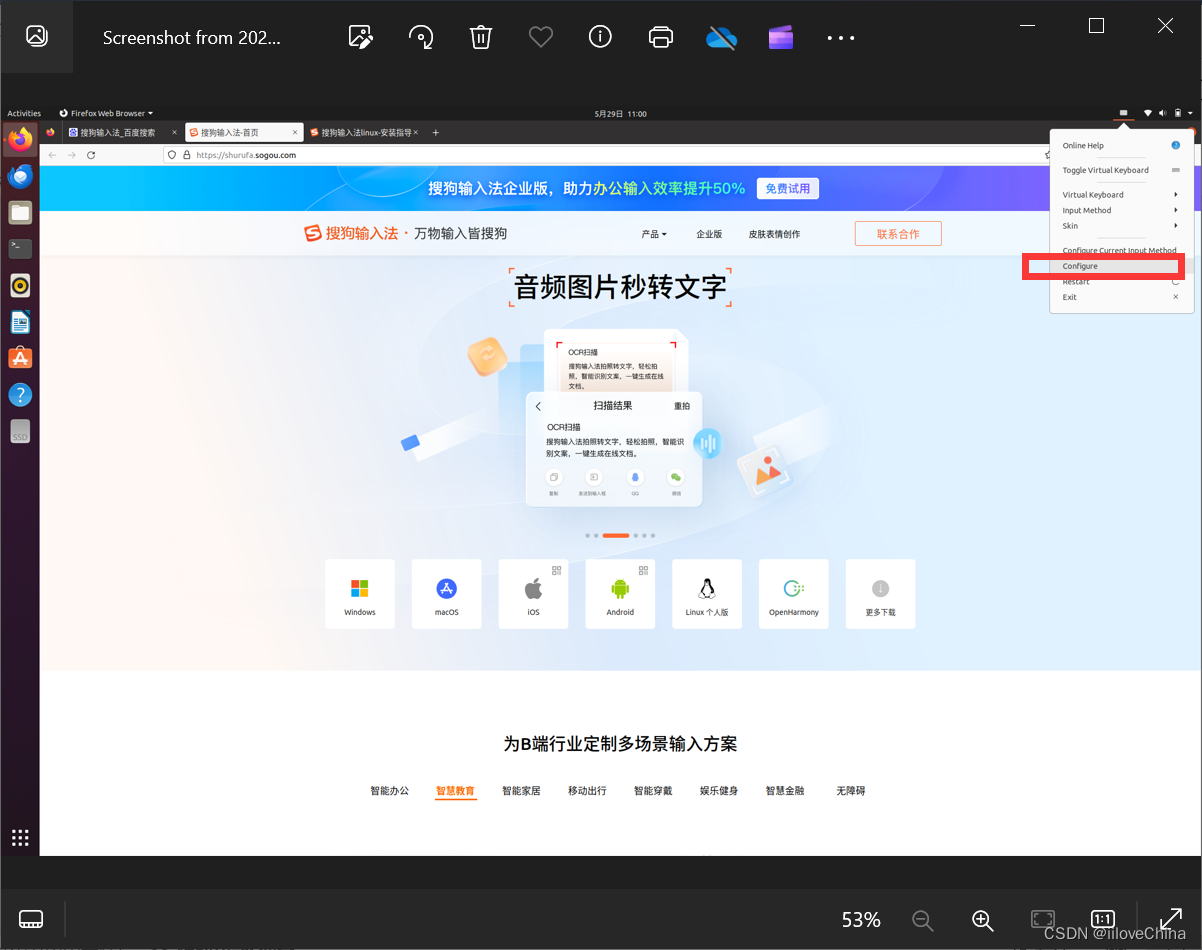The height and width of the screenshot is (950, 1202).
Task: Open Terminal from the dock
Action: 20,248
